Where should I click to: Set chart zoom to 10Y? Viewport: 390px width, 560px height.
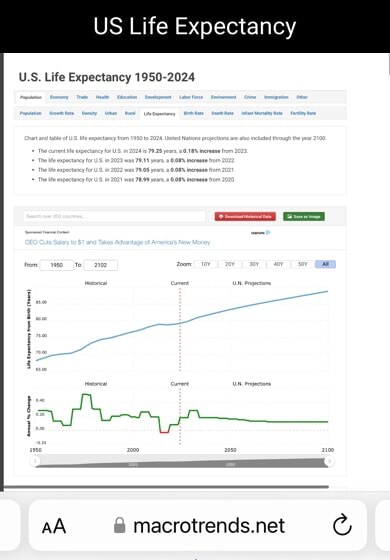[x=206, y=264]
